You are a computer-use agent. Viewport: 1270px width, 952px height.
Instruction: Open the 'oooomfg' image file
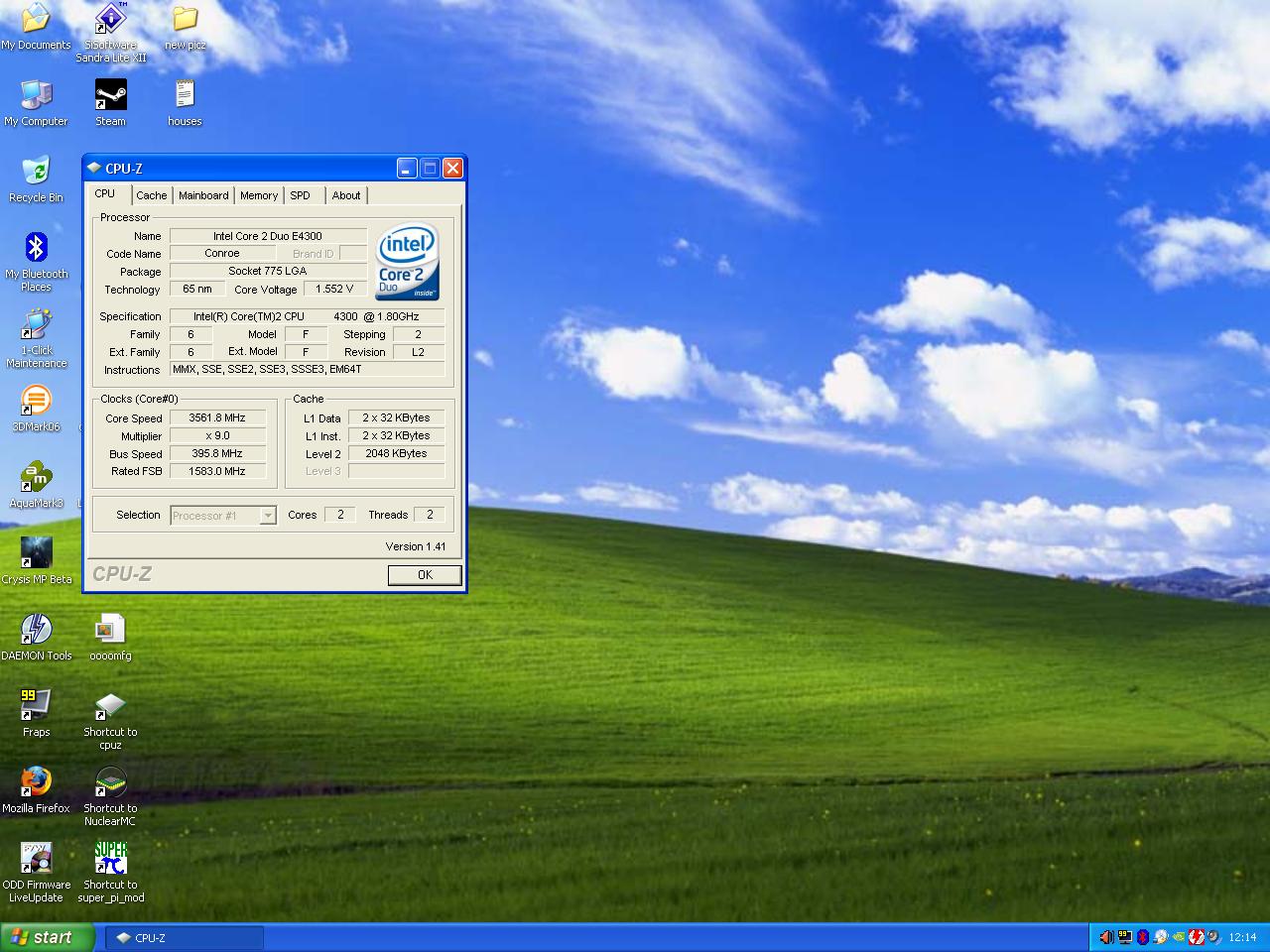(x=110, y=638)
